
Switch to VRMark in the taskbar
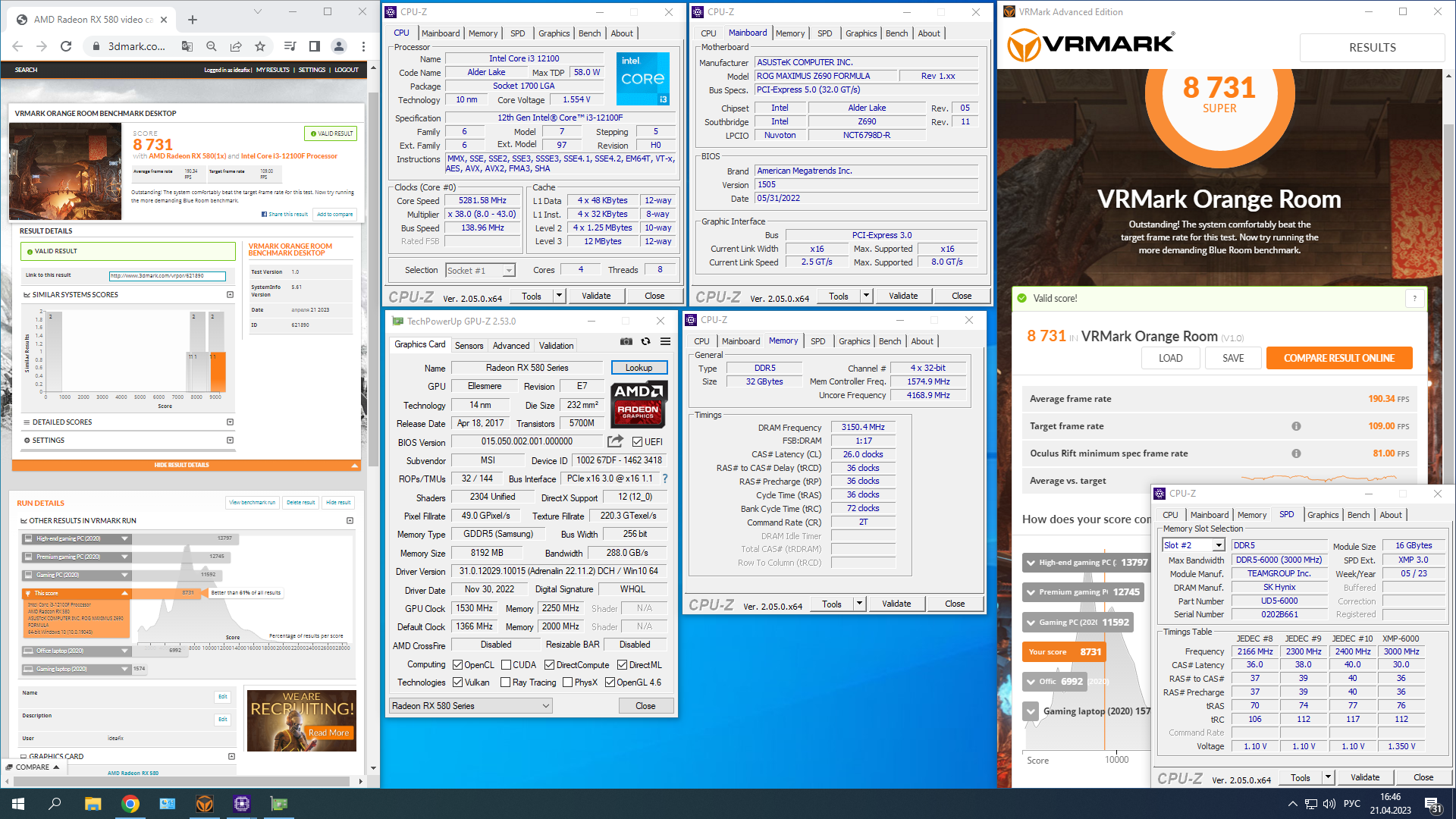(205, 804)
